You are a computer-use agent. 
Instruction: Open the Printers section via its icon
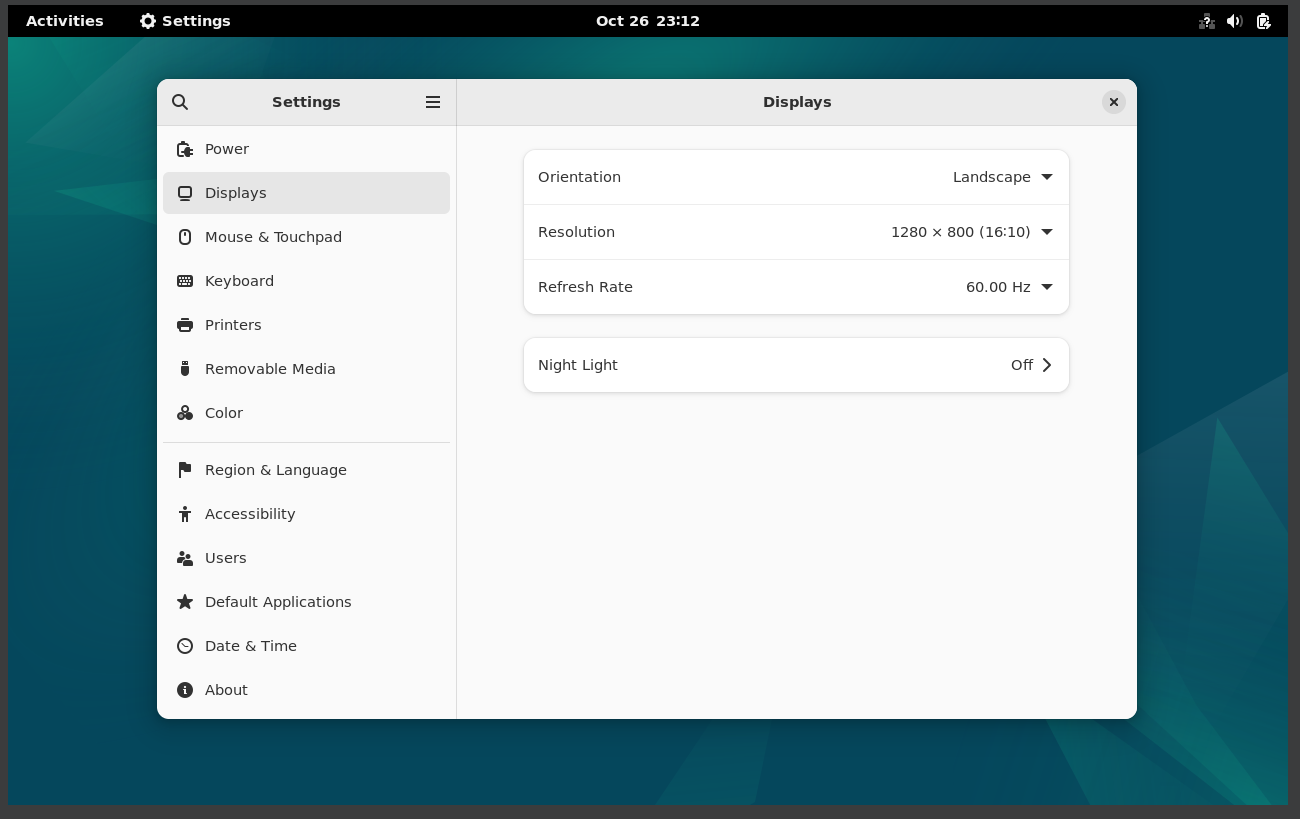pos(185,325)
